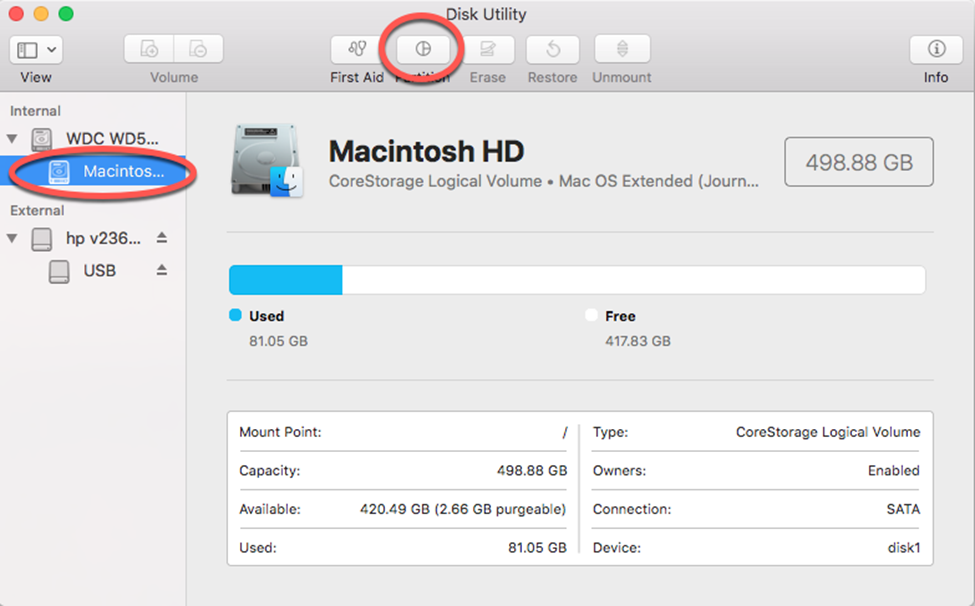975x606 pixels.
Task: Click the storage usage bar
Action: pos(578,280)
